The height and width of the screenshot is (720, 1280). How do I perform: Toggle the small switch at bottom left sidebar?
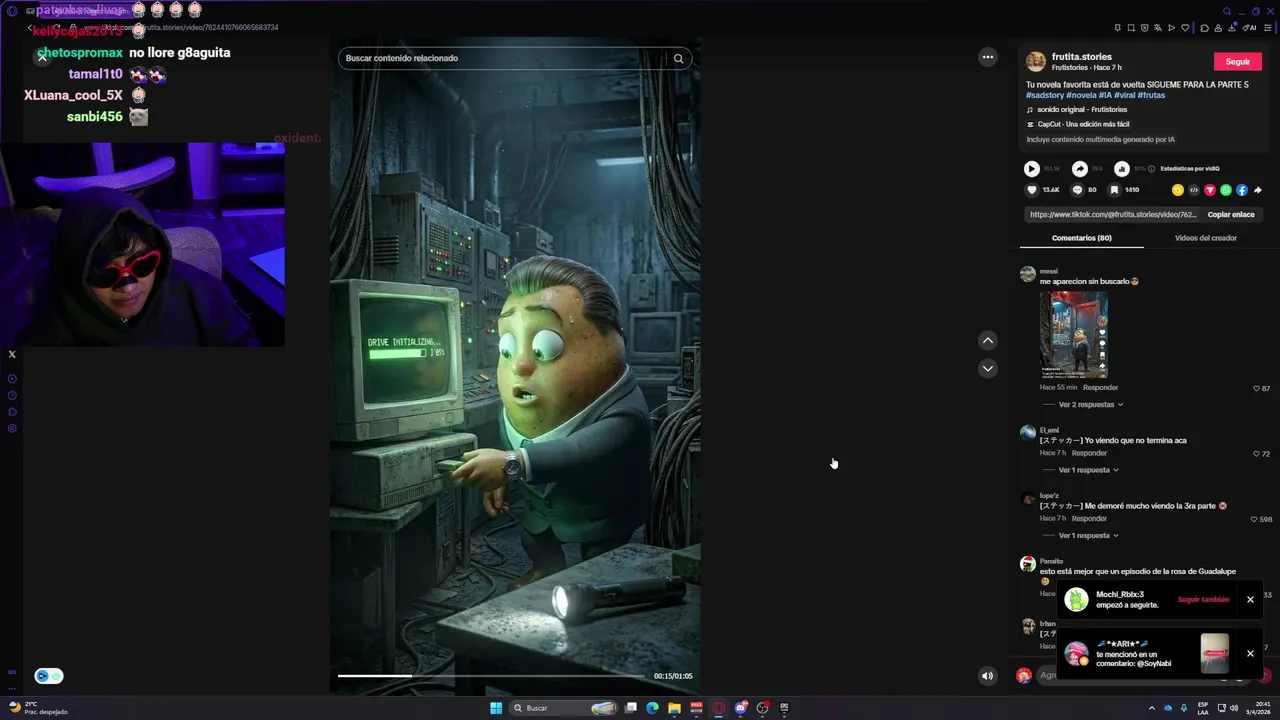(49, 676)
